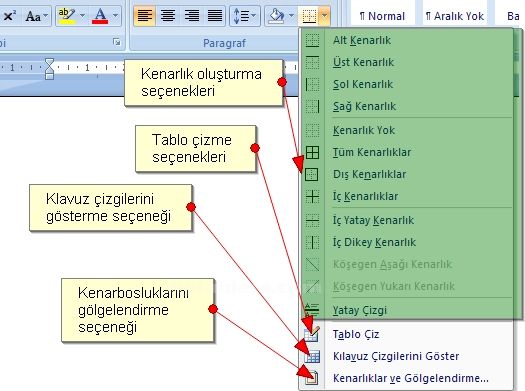Screen dimensions: 525x391
Task: Choose Sağ Kenarlık menu item
Action: point(407,106)
